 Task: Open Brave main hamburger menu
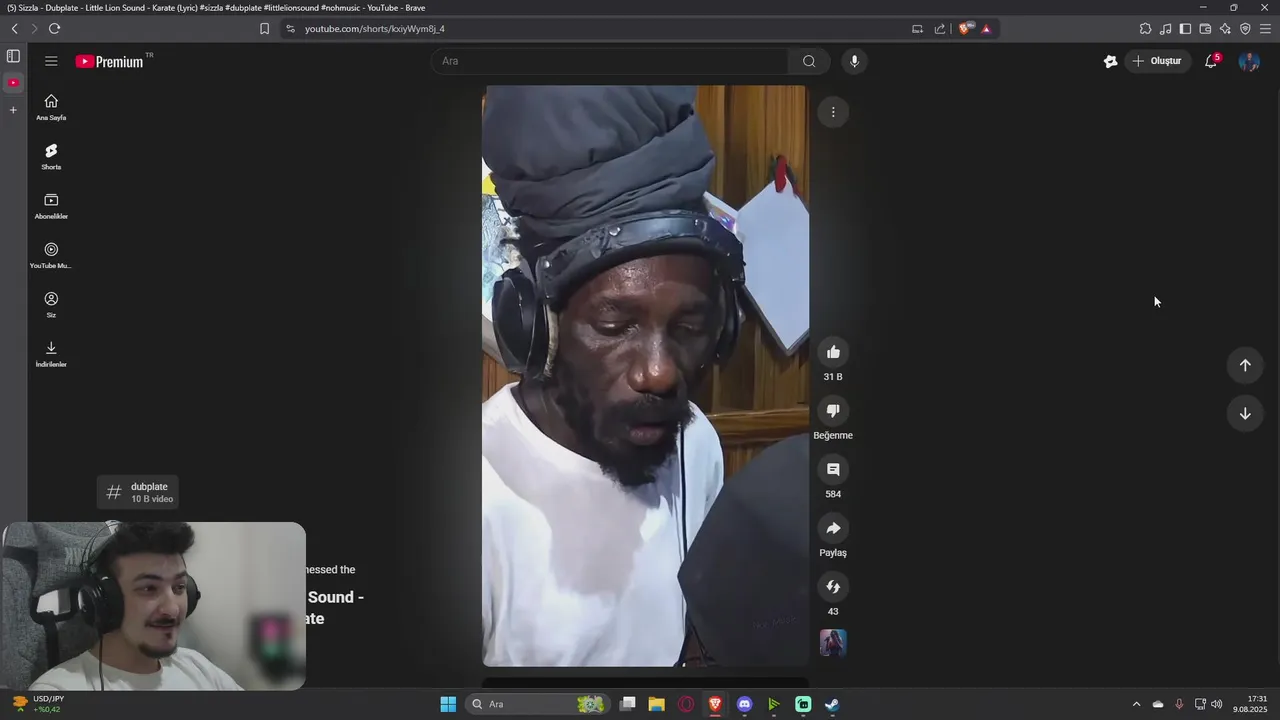coord(1265,29)
